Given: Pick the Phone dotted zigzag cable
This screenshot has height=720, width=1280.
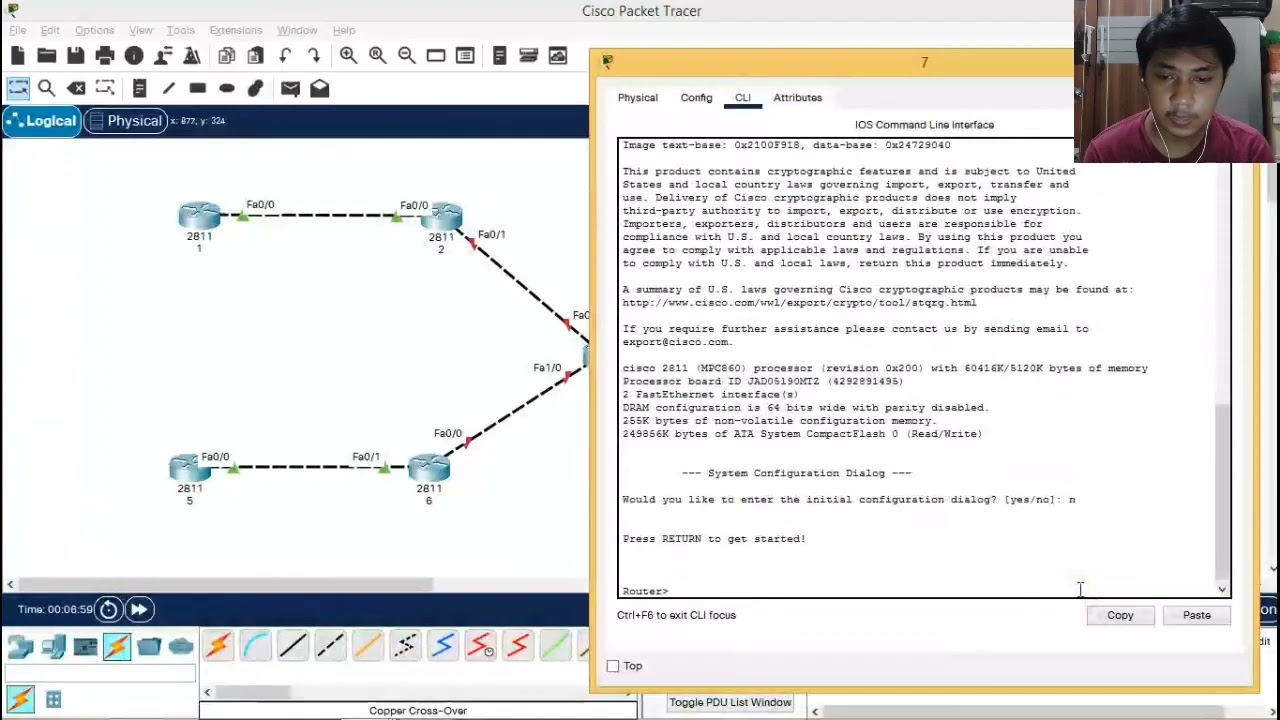Looking at the screenshot, I should coord(405,647).
